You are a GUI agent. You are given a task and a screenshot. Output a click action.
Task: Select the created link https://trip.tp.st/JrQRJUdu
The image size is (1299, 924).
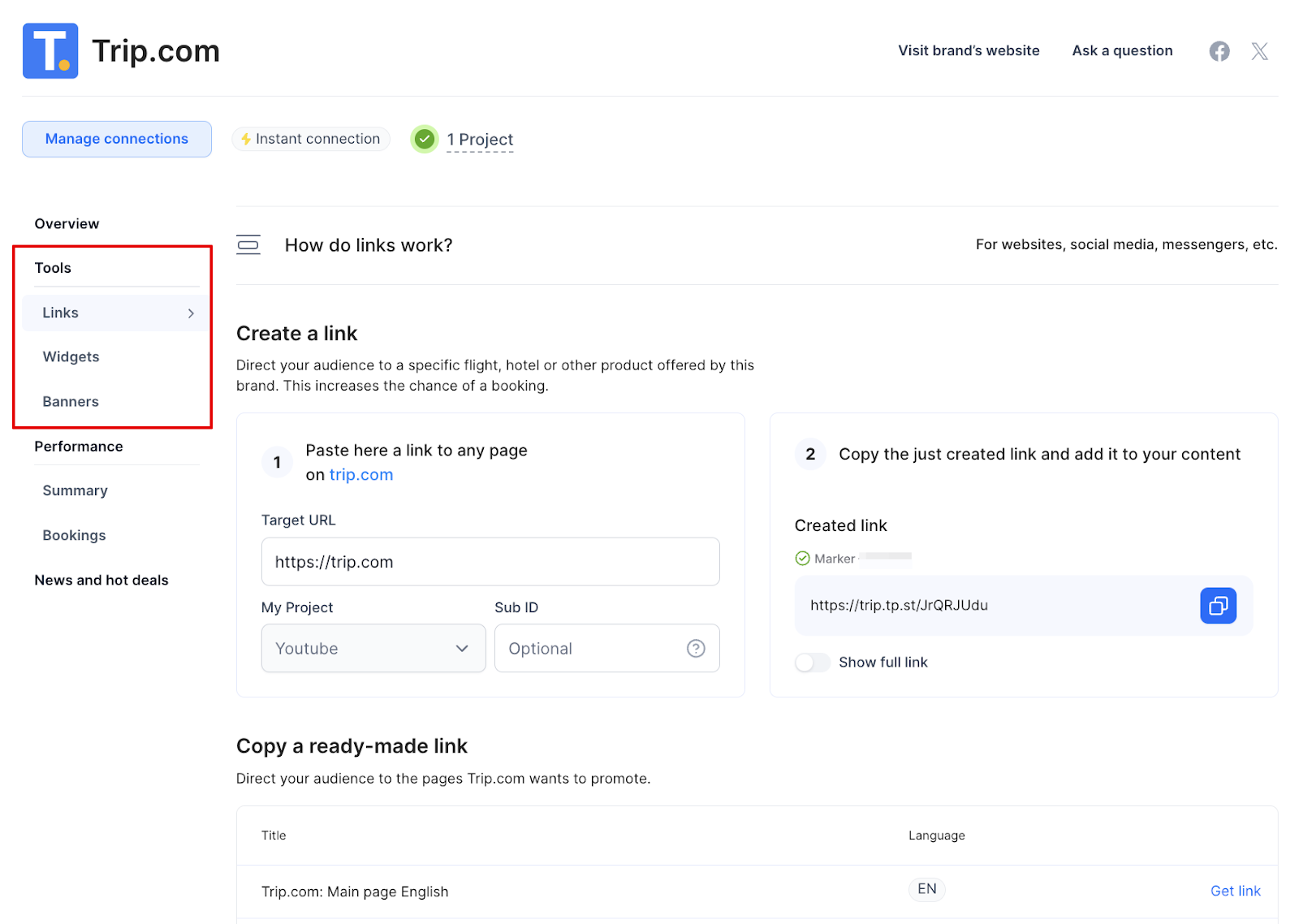coord(899,606)
